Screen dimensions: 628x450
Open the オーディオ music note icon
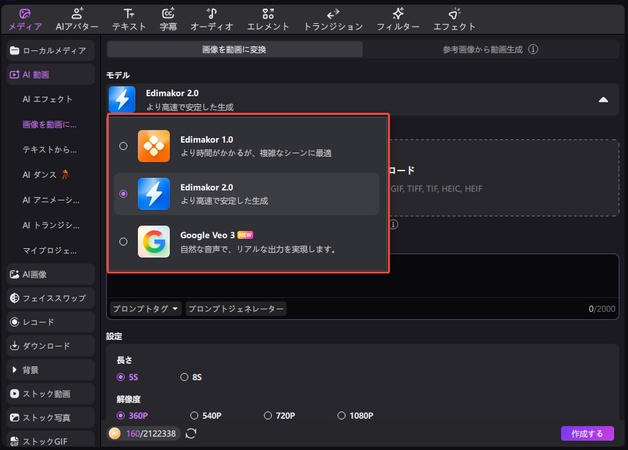pos(211,14)
